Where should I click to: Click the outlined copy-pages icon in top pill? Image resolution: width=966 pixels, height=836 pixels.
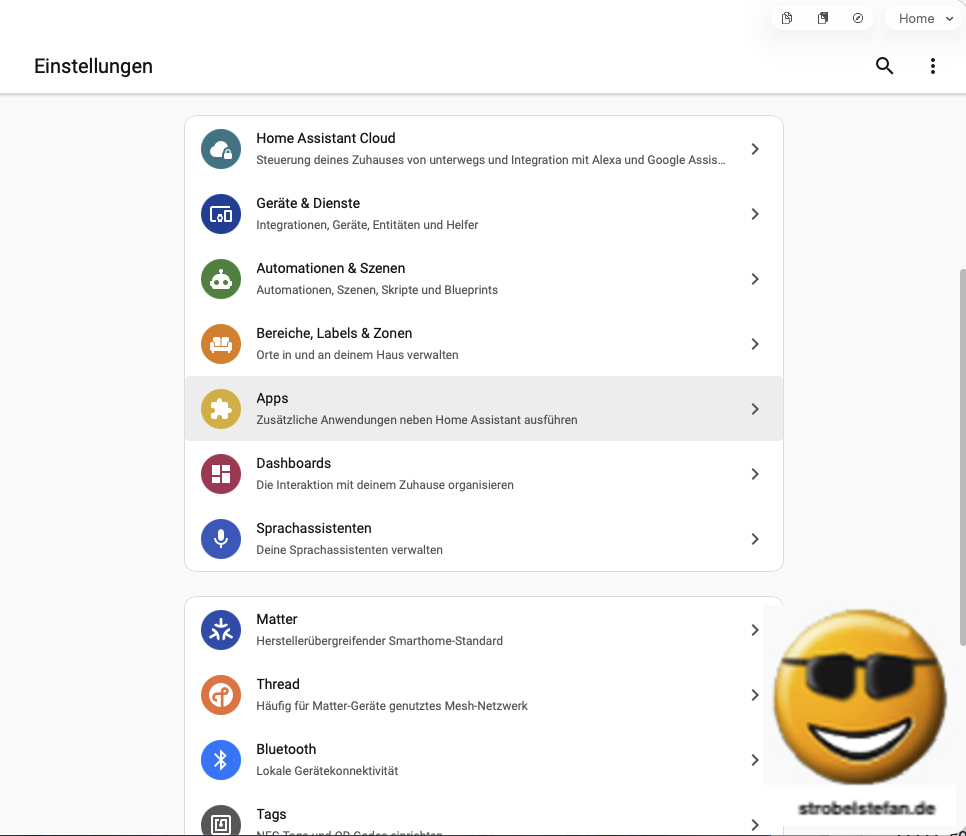pyautogui.click(x=787, y=18)
